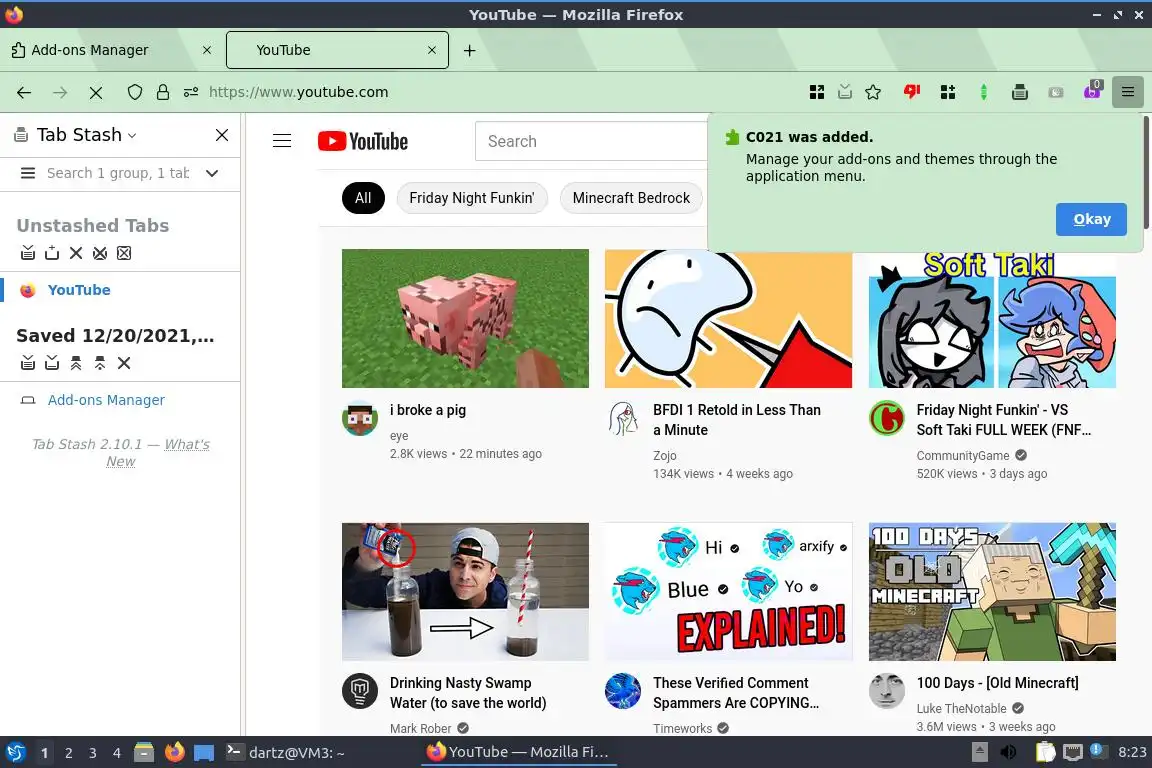Screen dimensions: 1152x768
Task: Click the stash-tab tray icon in address bar
Action: 845,92
